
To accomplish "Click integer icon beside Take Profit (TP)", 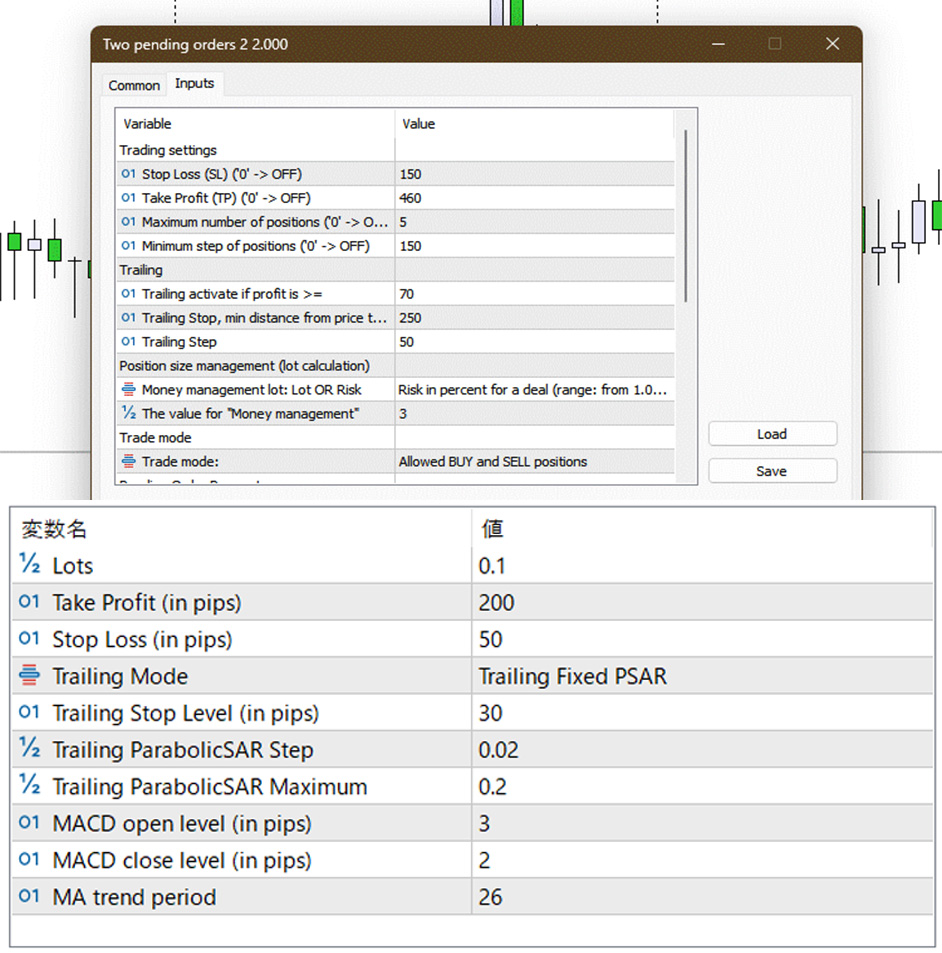I will point(128,198).
